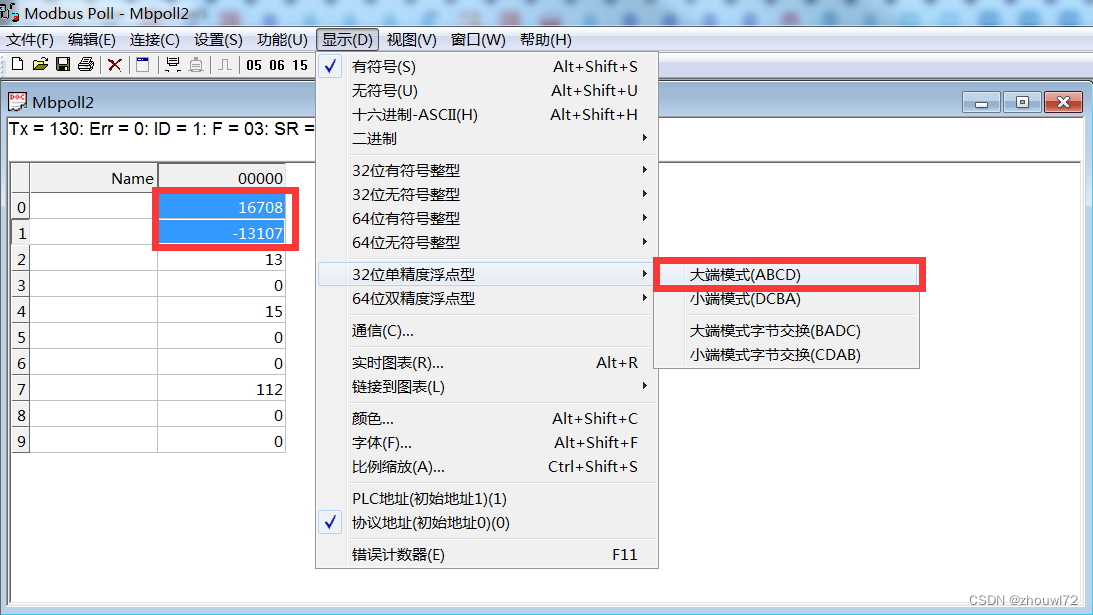1093x615 pixels.
Task: Open the 帮助(H) menu
Action: click(x=546, y=40)
